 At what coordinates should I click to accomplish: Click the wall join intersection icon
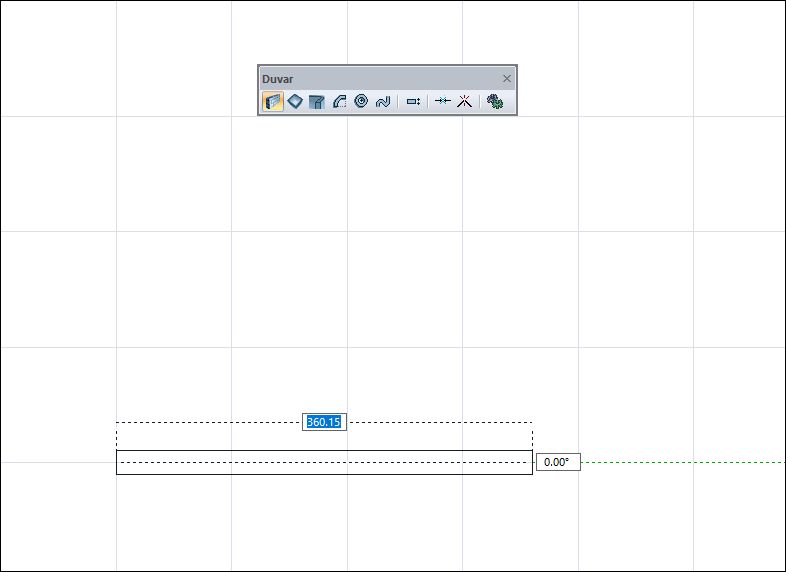tap(443, 101)
